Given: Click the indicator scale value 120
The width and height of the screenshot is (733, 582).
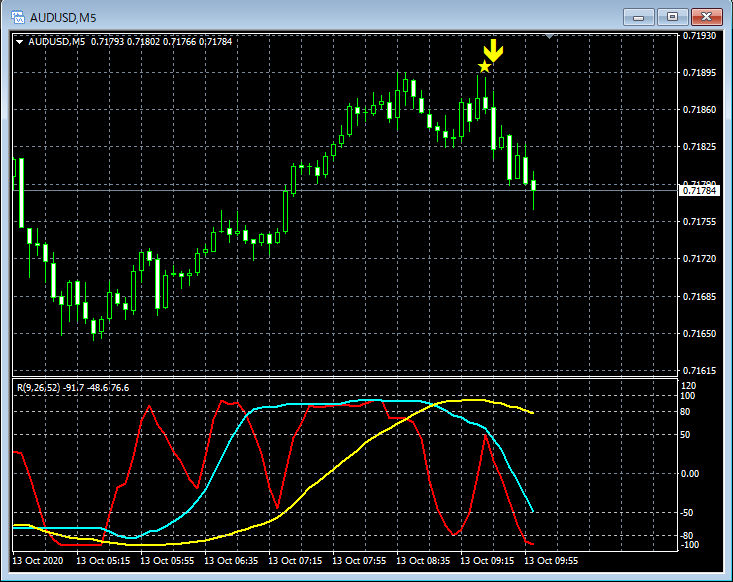Looking at the screenshot, I should pyautogui.click(x=689, y=386).
